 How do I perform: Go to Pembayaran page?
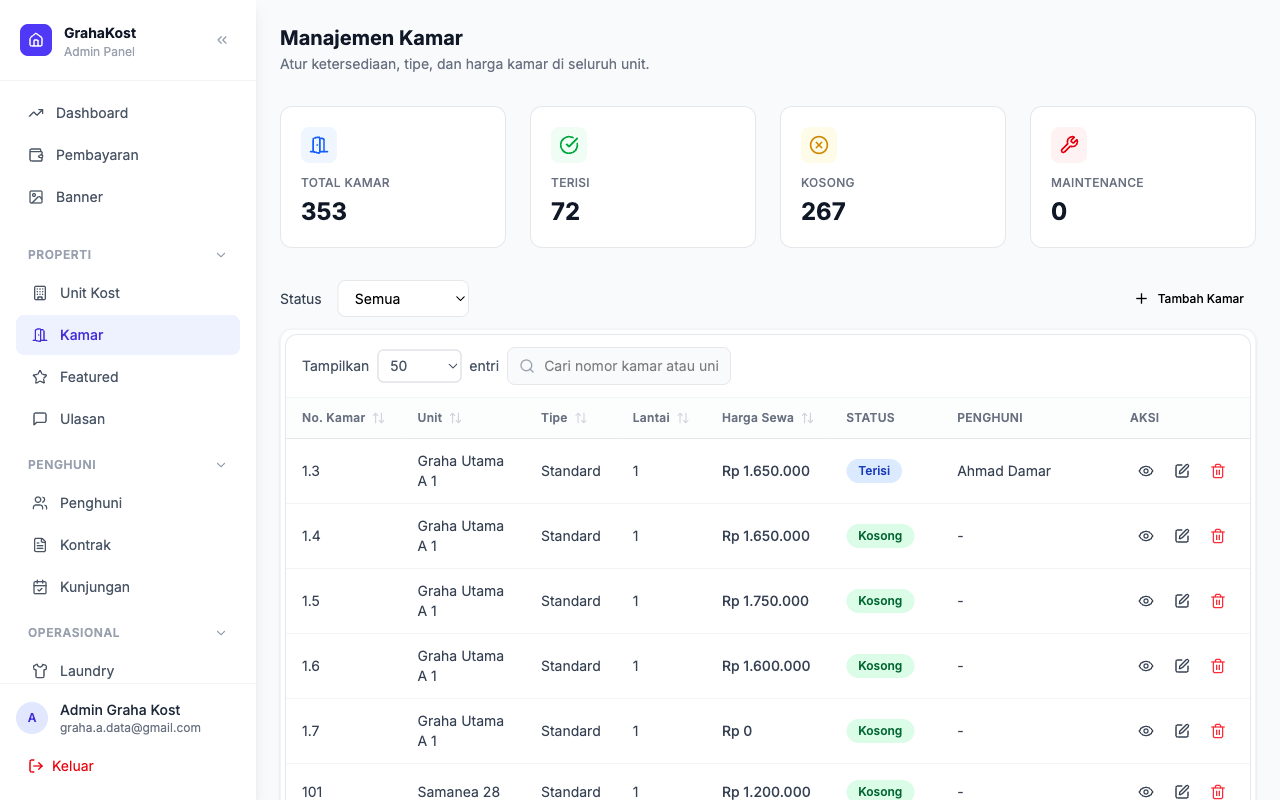pos(128,155)
